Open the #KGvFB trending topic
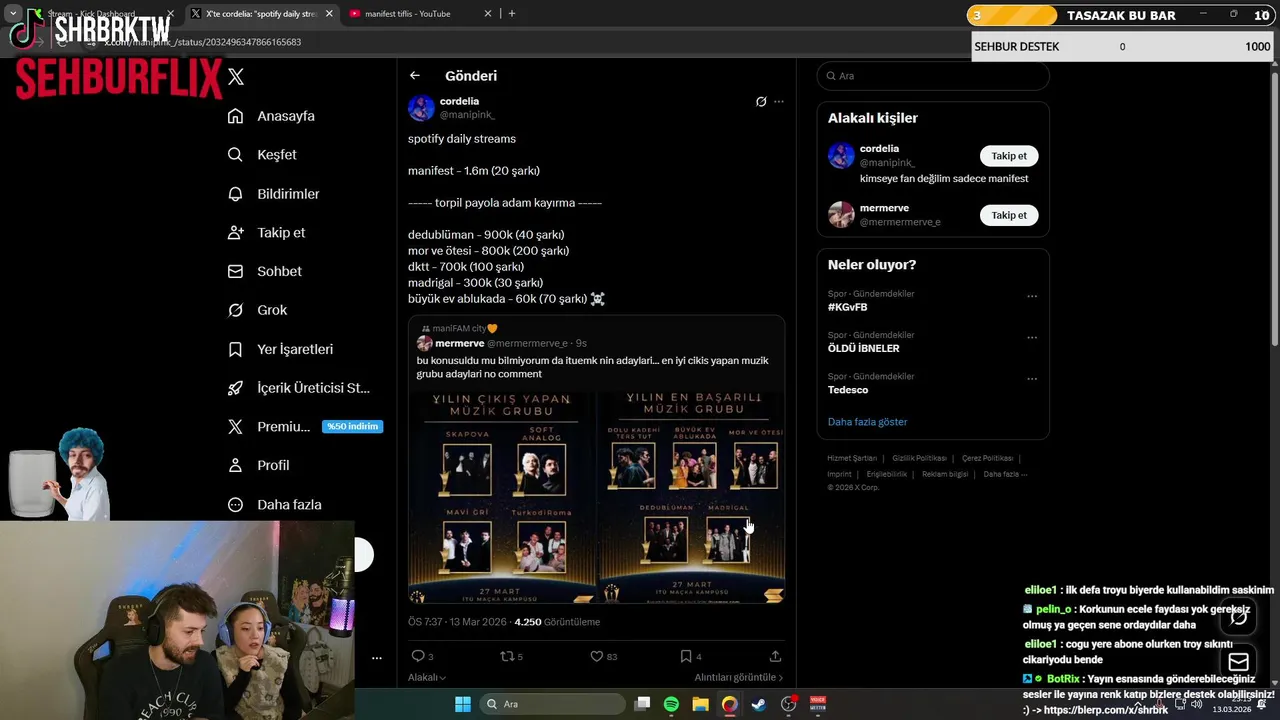 pyautogui.click(x=847, y=308)
